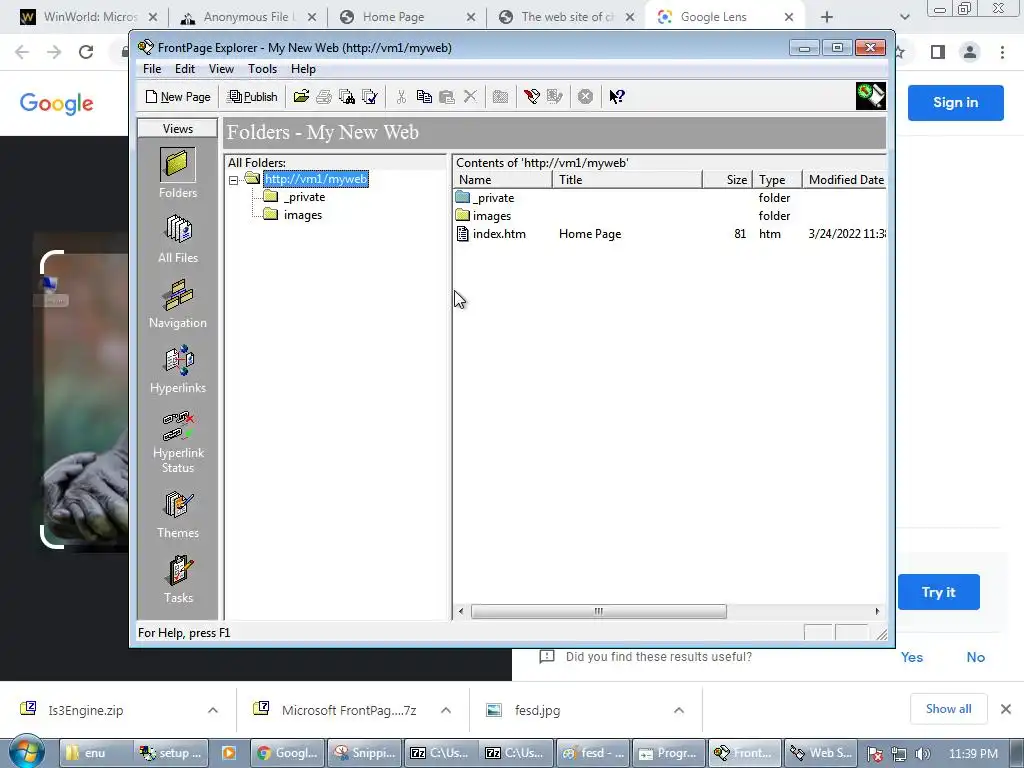Viewport: 1024px width, 768px height.
Task: Sort by the Title column header
Action: (628, 180)
